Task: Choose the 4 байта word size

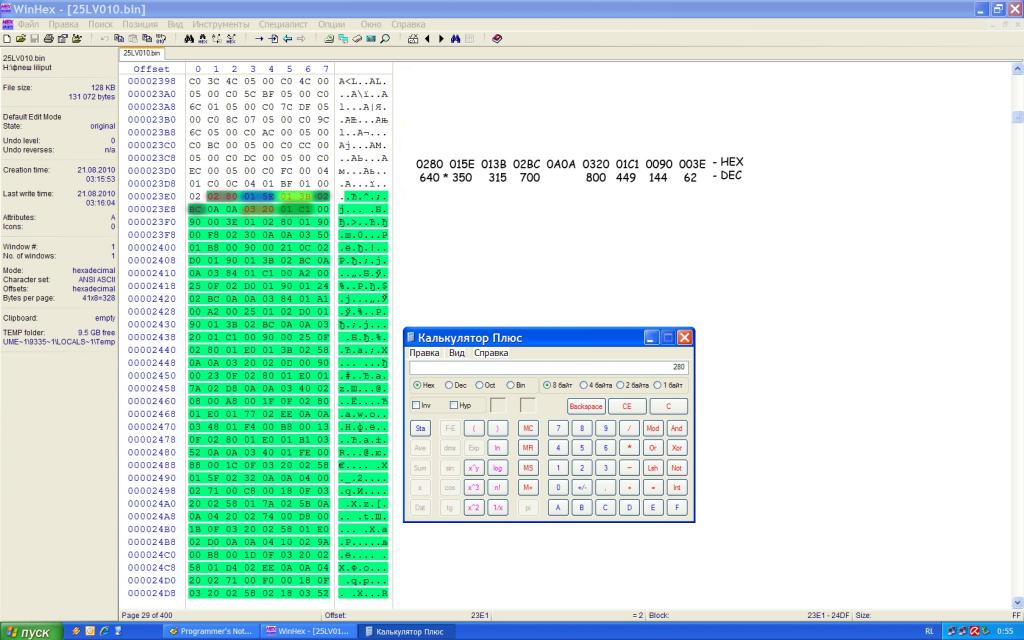Action: tap(584, 384)
